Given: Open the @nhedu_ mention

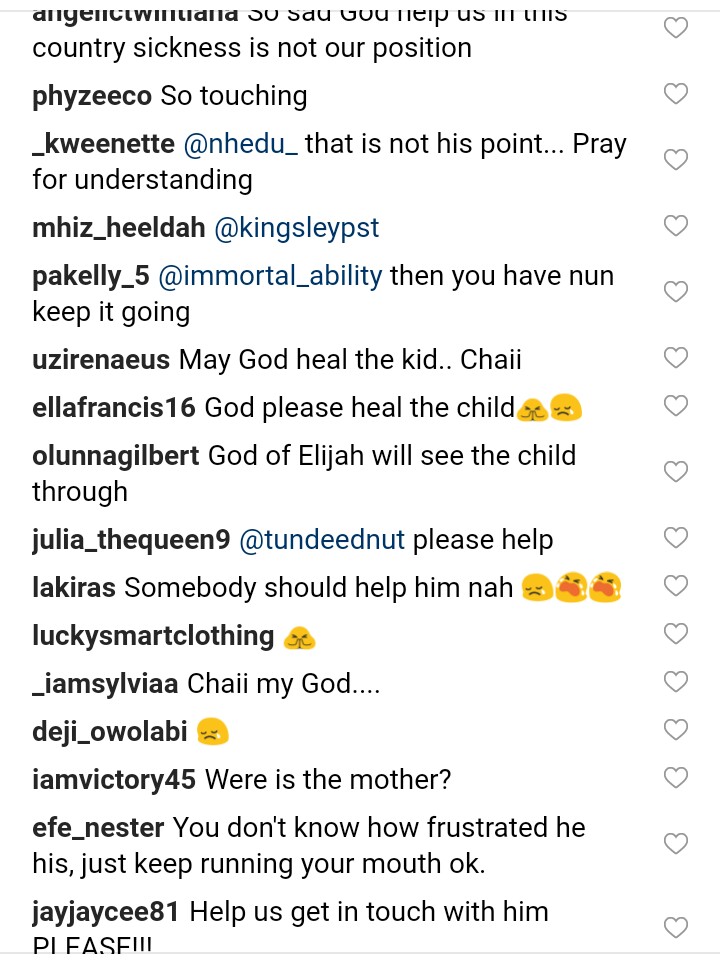Looking at the screenshot, I should click(x=240, y=144).
